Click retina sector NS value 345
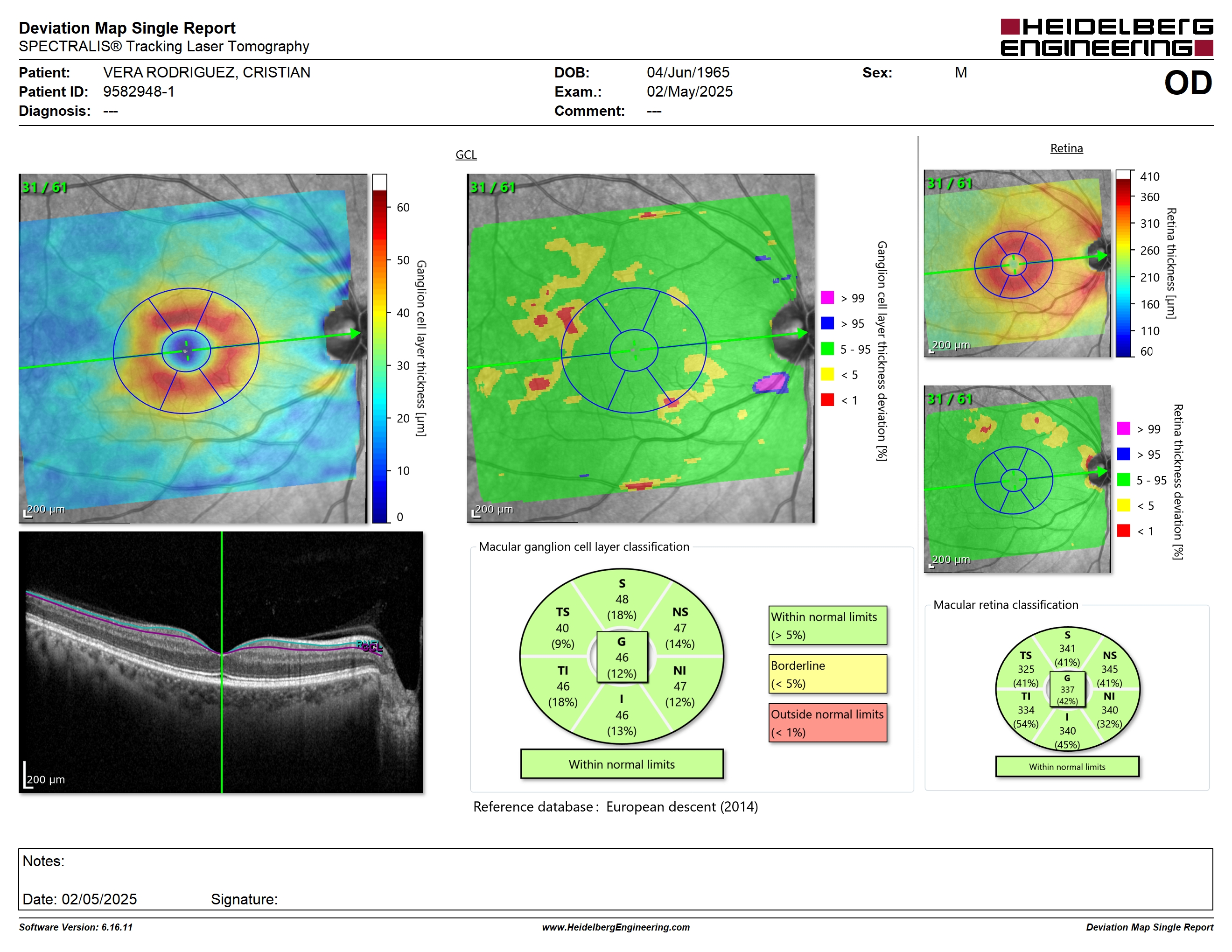This screenshot has width=1232, height=952. (x=1109, y=669)
